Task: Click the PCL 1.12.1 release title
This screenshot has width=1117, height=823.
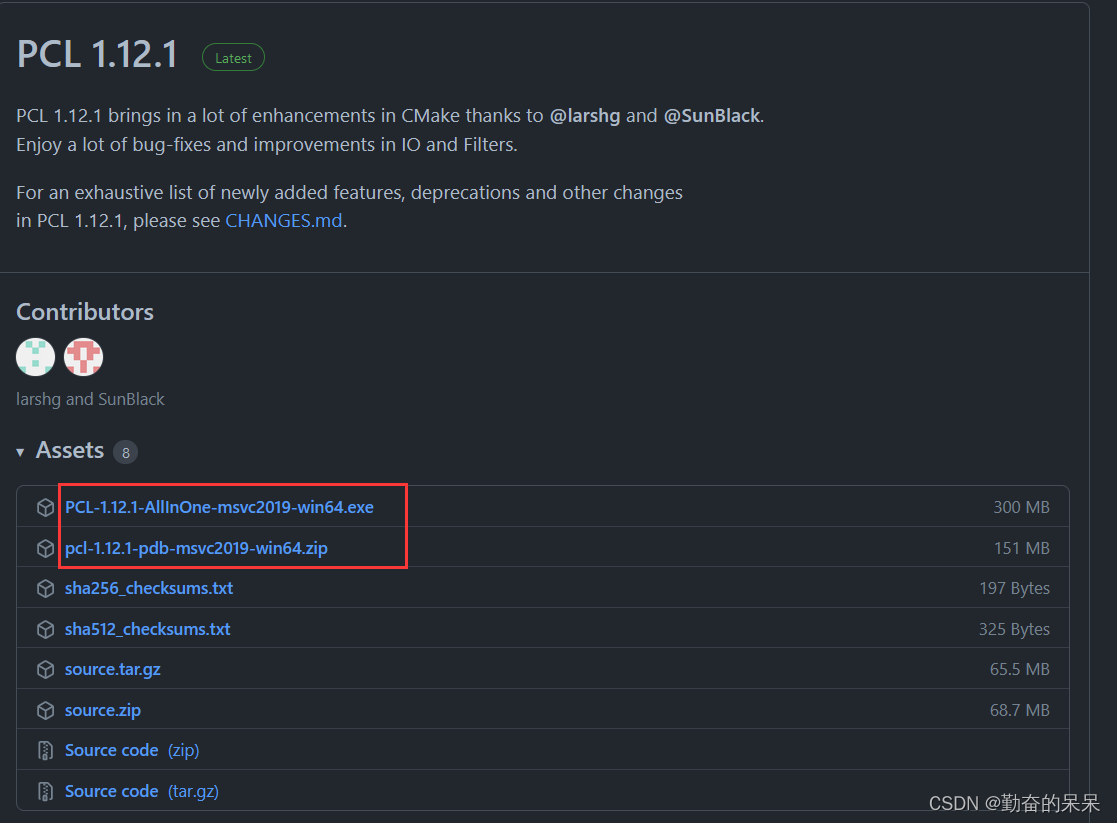Action: click(97, 55)
